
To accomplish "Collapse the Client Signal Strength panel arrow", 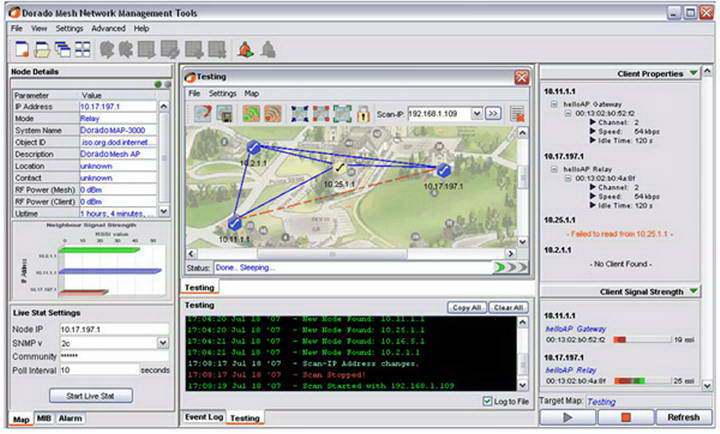I will point(693,291).
